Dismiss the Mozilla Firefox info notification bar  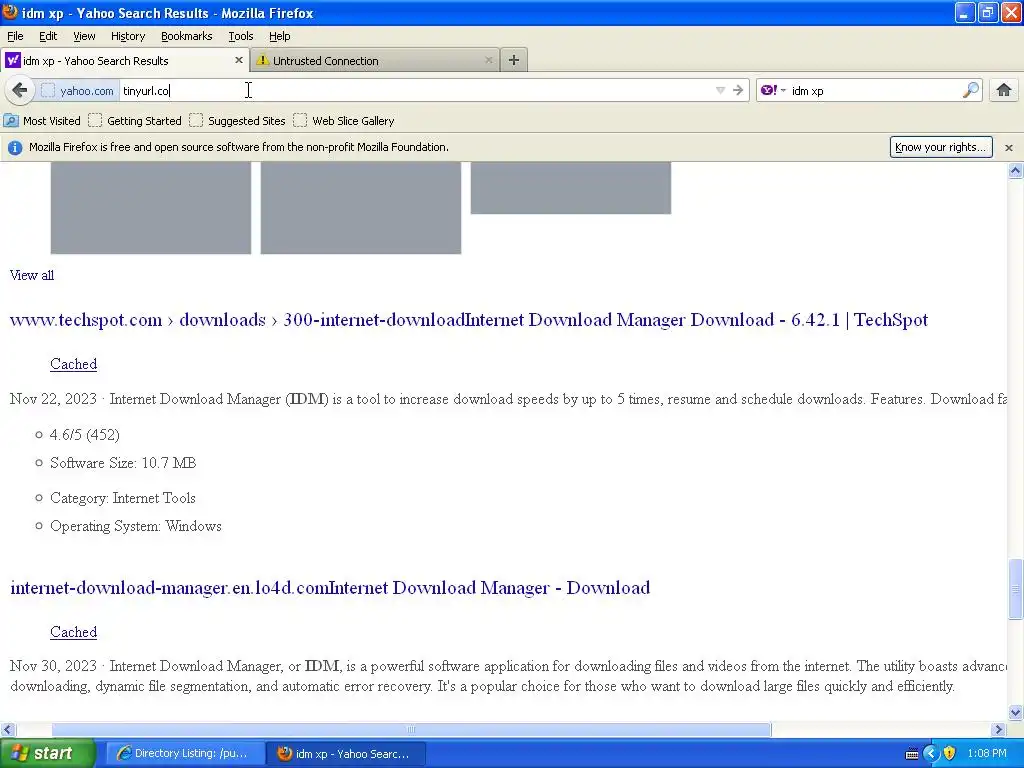point(1008,148)
